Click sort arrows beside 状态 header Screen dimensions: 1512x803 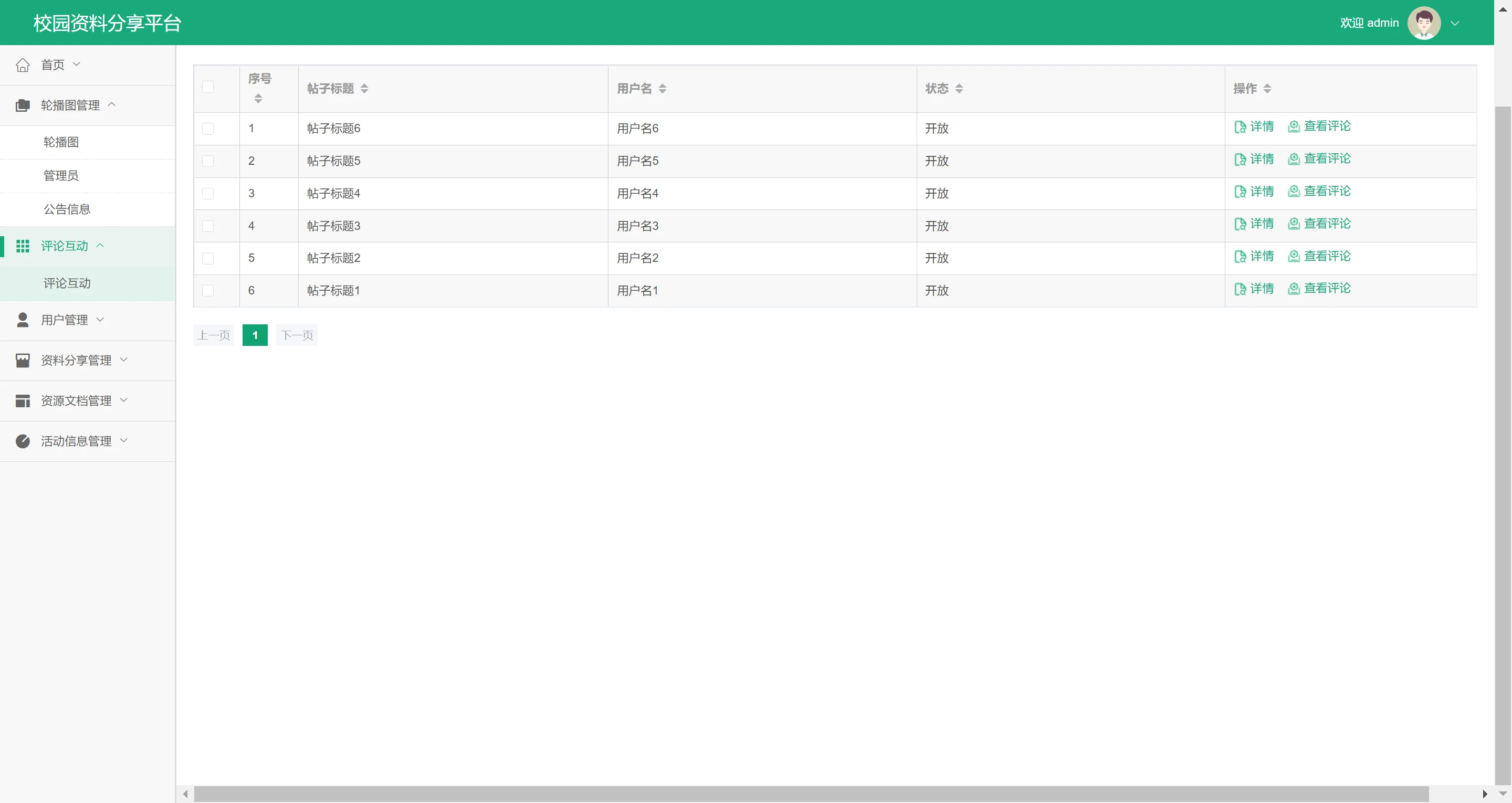959,89
